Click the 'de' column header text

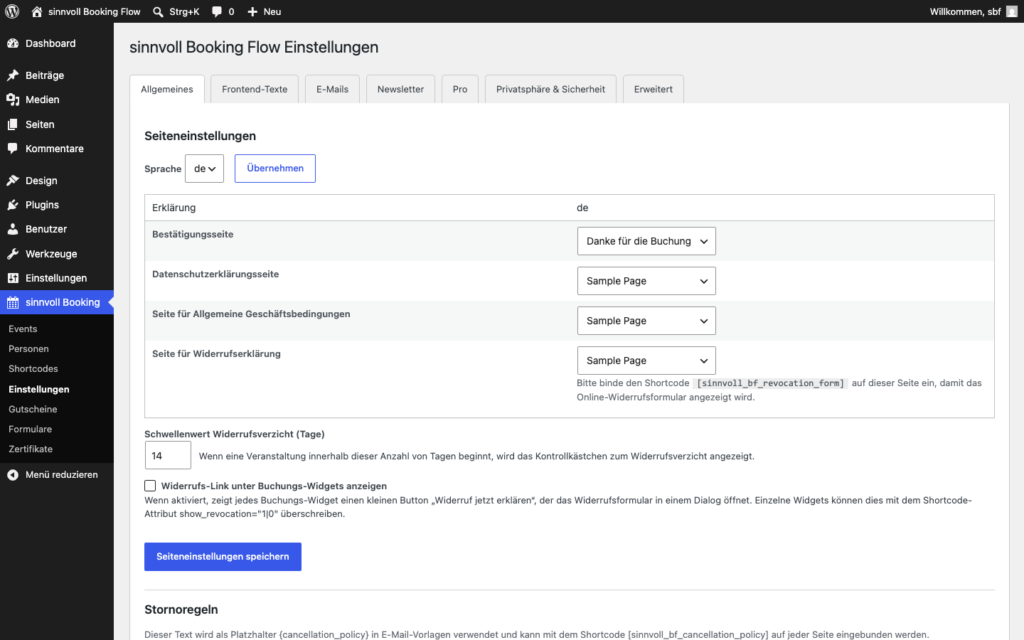[583, 208]
